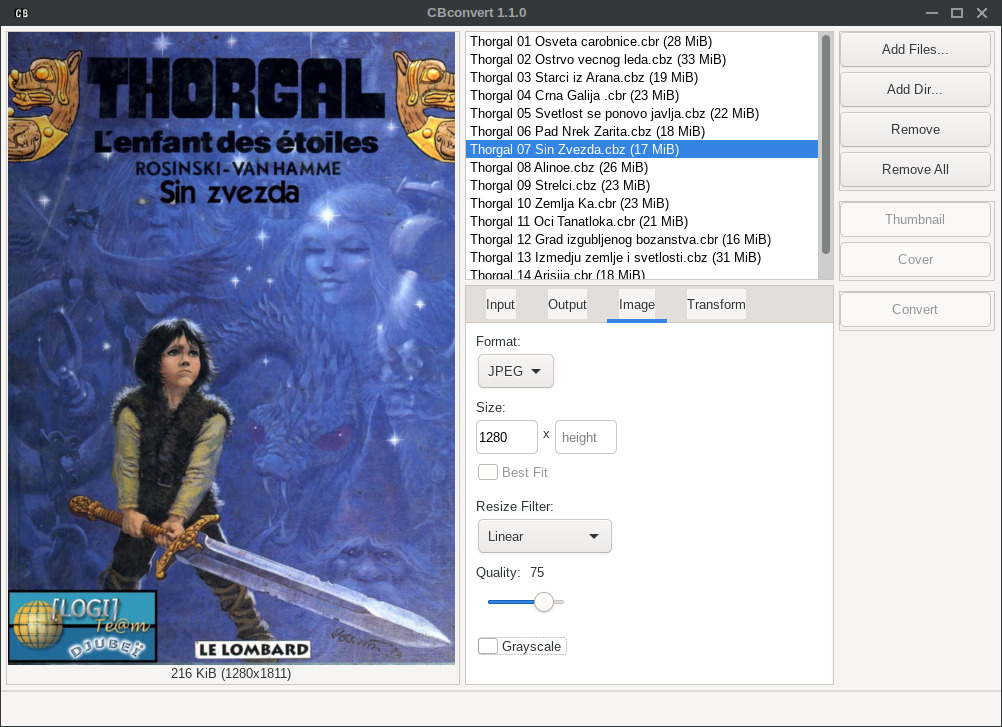The height and width of the screenshot is (727, 1002).
Task: Open the JPEG format dropdown
Action: point(515,371)
